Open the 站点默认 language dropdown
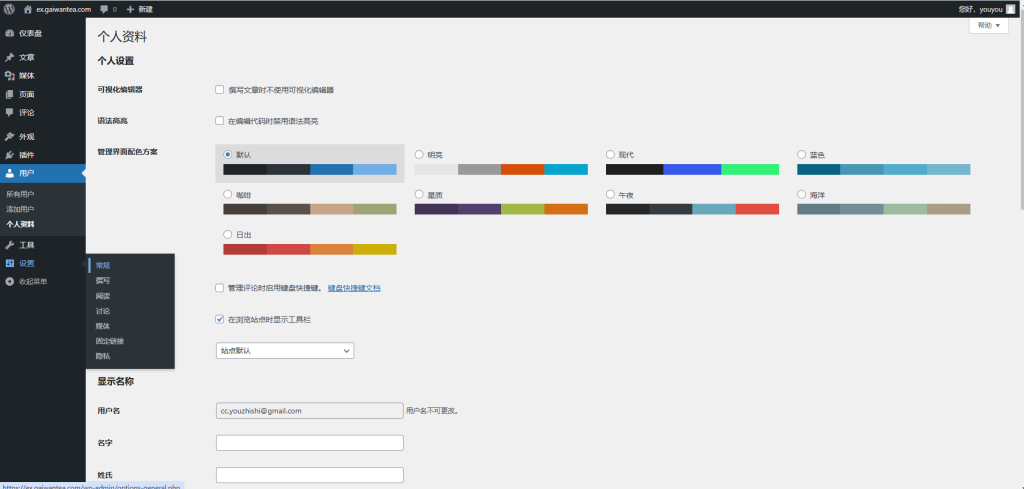The image size is (1024, 489). [x=285, y=351]
